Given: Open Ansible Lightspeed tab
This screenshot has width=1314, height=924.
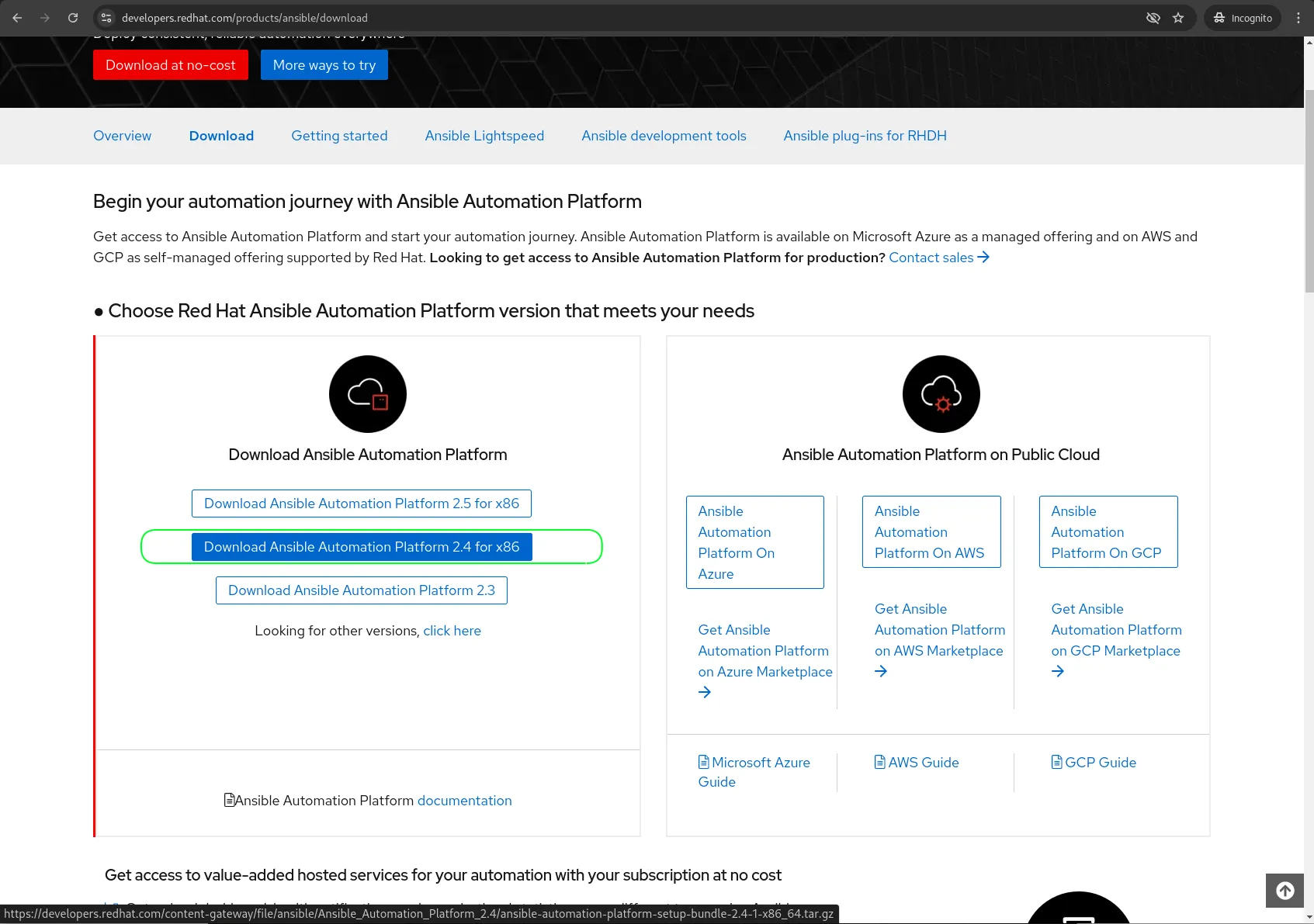Looking at the screenshot, I should 484,136.
